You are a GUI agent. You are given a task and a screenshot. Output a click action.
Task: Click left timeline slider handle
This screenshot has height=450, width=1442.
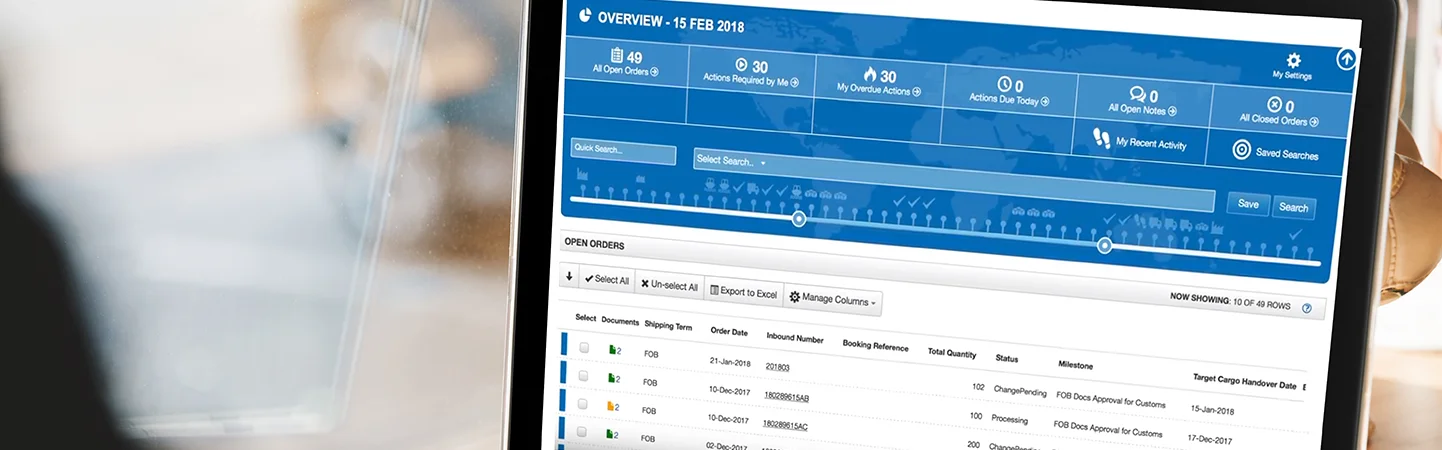pos(798,218)
